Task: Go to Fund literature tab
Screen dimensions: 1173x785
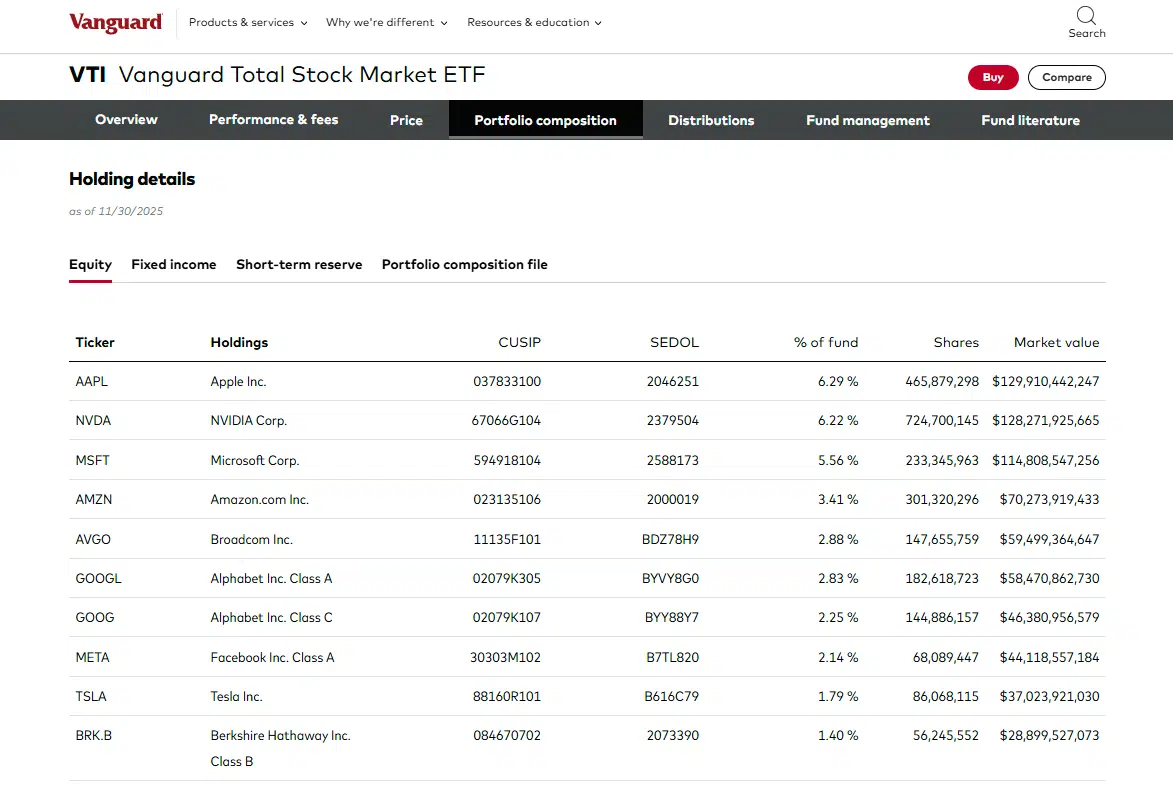Action: pyautogui.click(x=1030, y=120)
